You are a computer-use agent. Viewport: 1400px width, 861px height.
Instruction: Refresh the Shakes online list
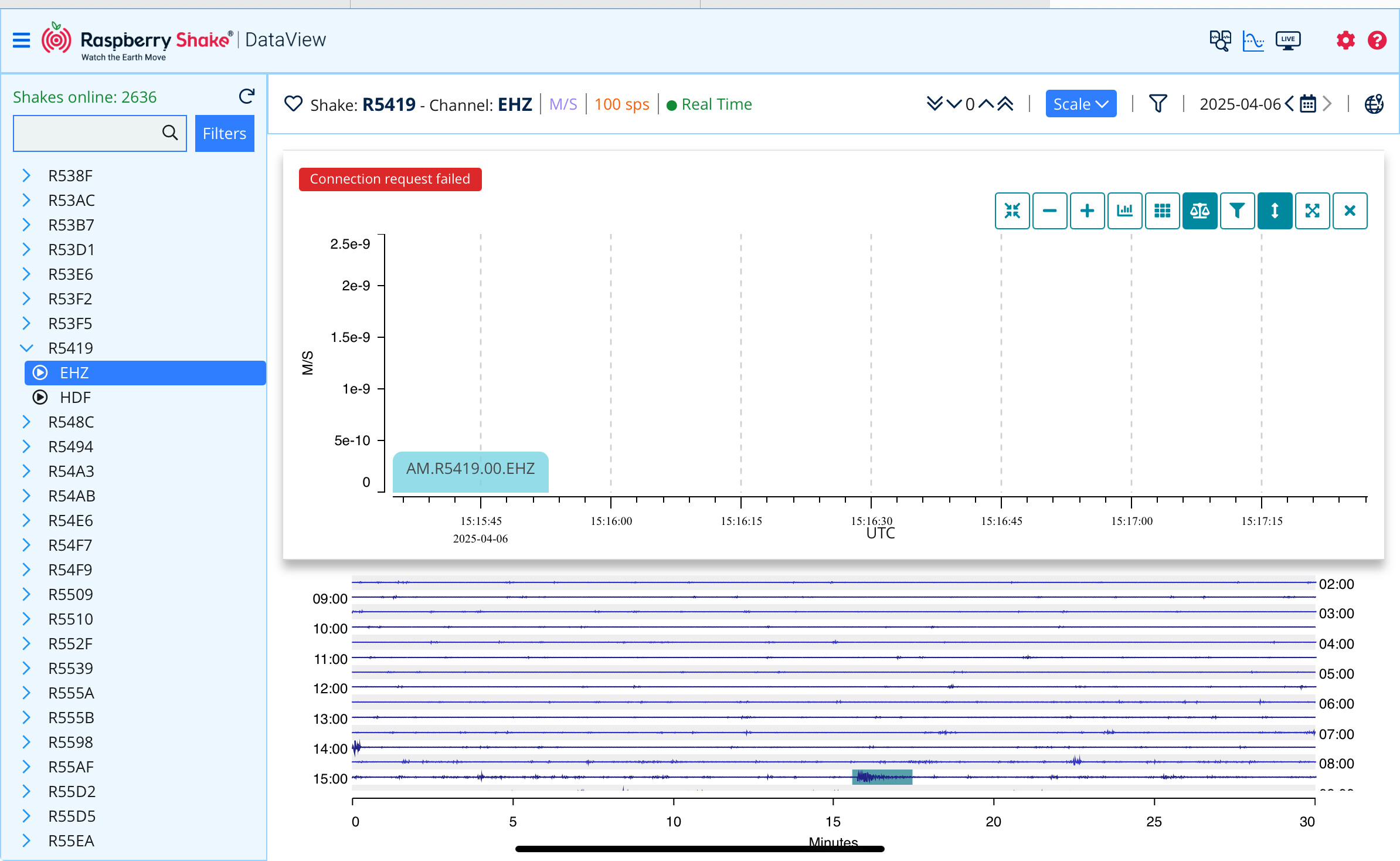[247, 96]
